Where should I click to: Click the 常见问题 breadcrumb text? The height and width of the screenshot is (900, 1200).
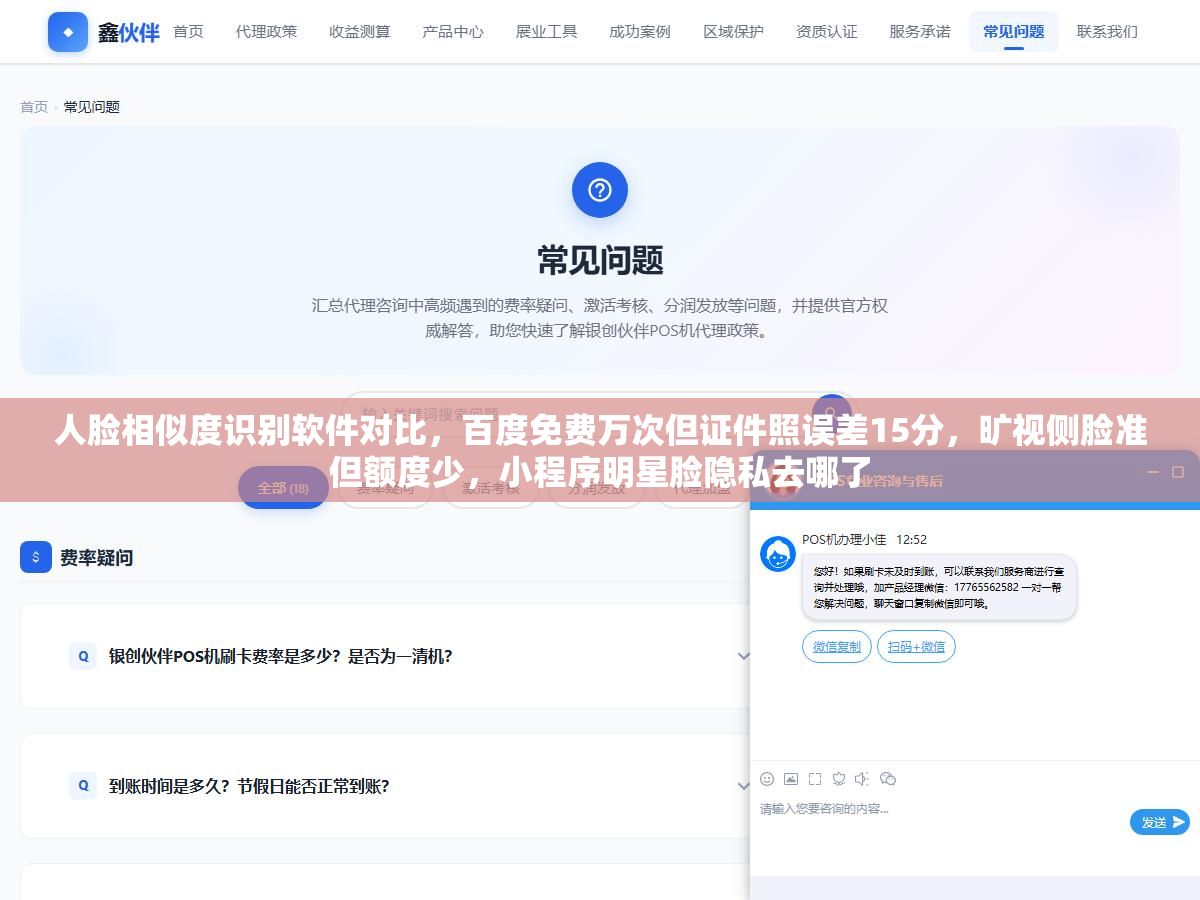point(92,107)
